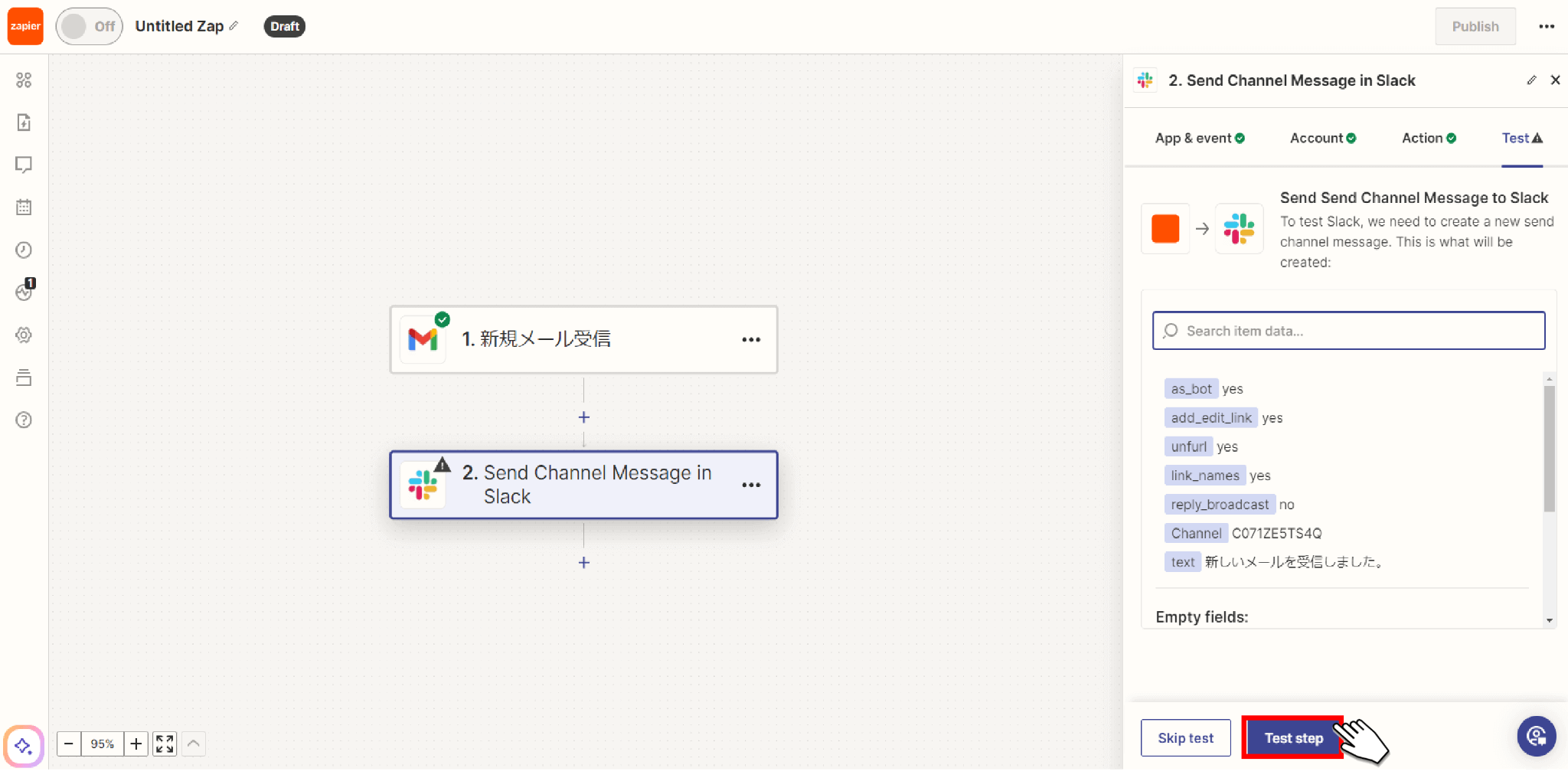
Task: Click the Draft status badge
Action: (x=284, y=26)
